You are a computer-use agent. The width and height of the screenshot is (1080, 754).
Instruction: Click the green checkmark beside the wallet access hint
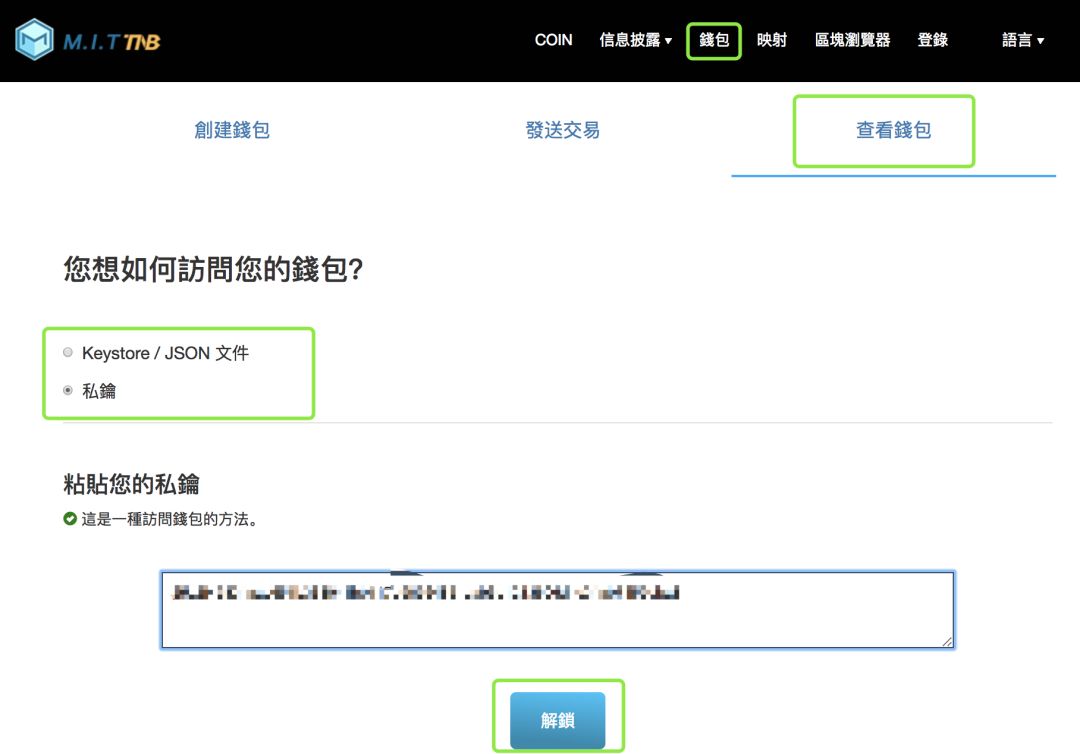point(71,518)
